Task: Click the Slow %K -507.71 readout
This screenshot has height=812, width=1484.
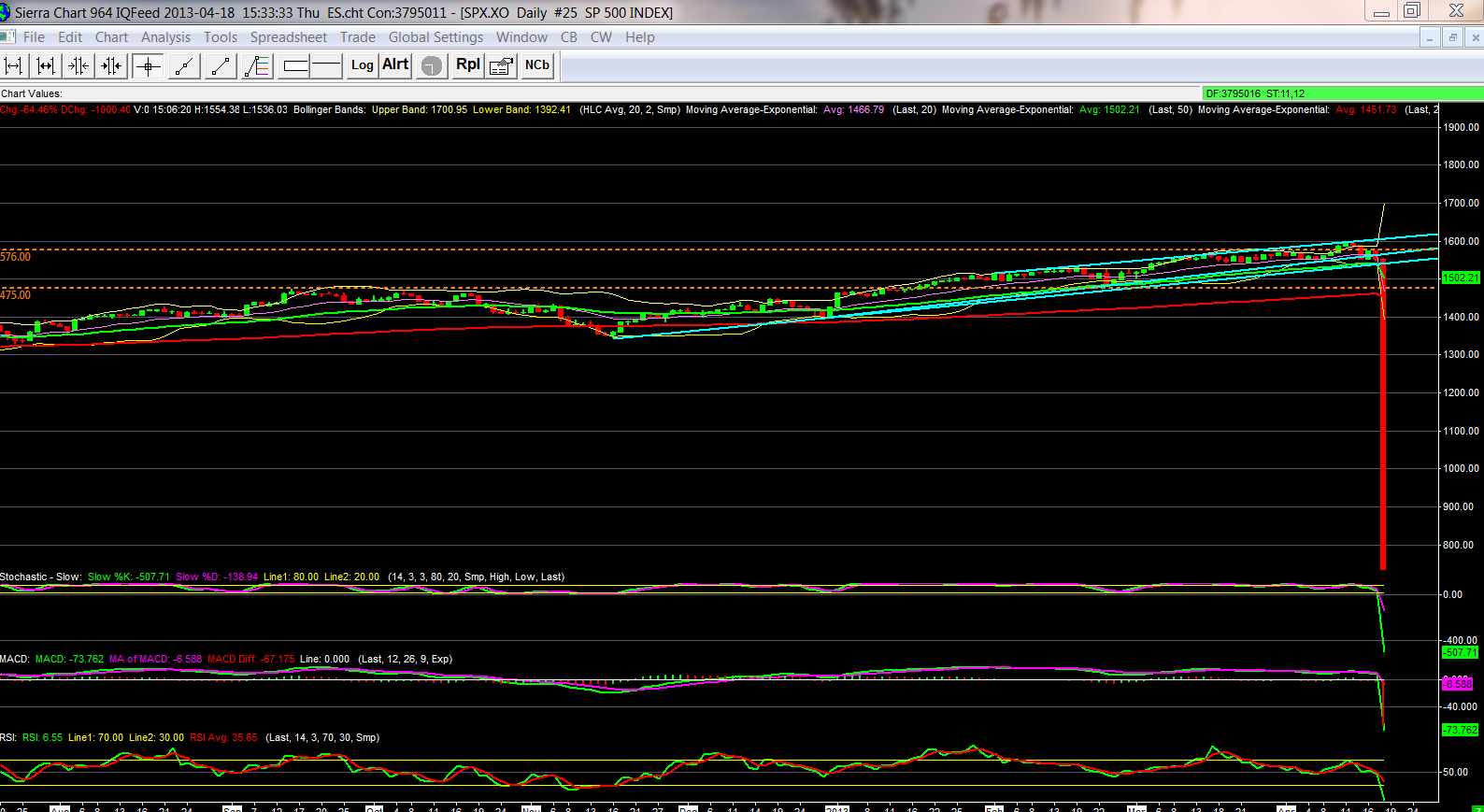Action: tap(129, 577)
